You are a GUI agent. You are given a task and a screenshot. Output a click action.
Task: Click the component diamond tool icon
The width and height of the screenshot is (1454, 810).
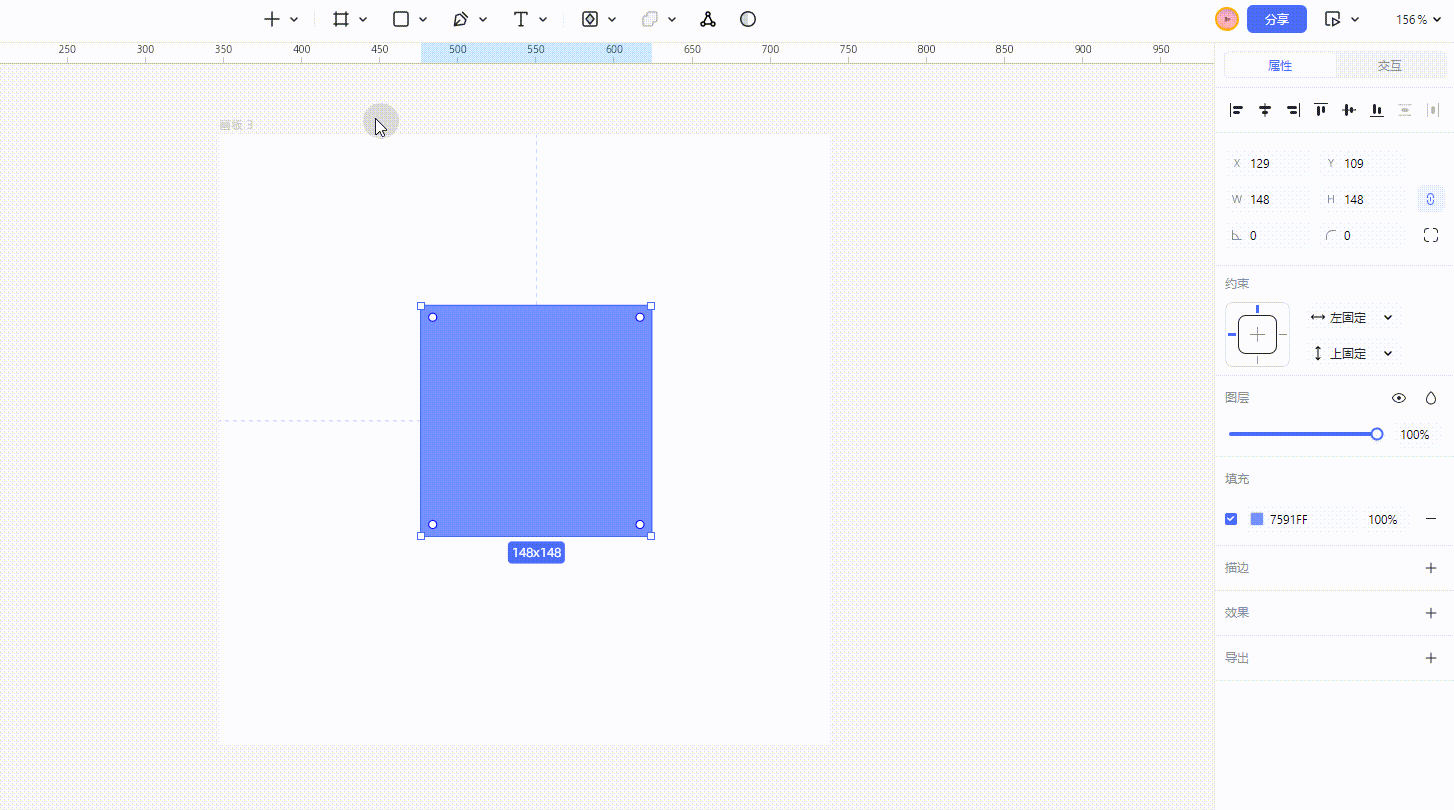[x=590, y=19]
